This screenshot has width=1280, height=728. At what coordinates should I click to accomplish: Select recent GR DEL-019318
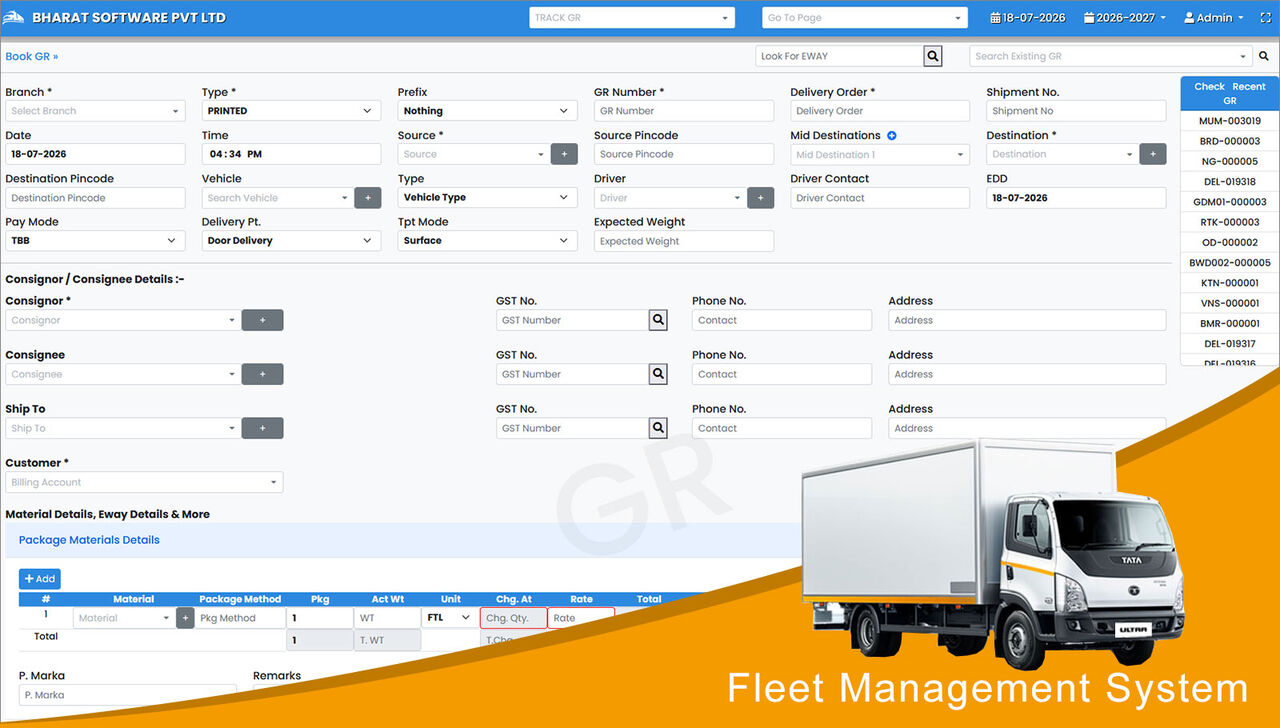tap(1230, 182)
